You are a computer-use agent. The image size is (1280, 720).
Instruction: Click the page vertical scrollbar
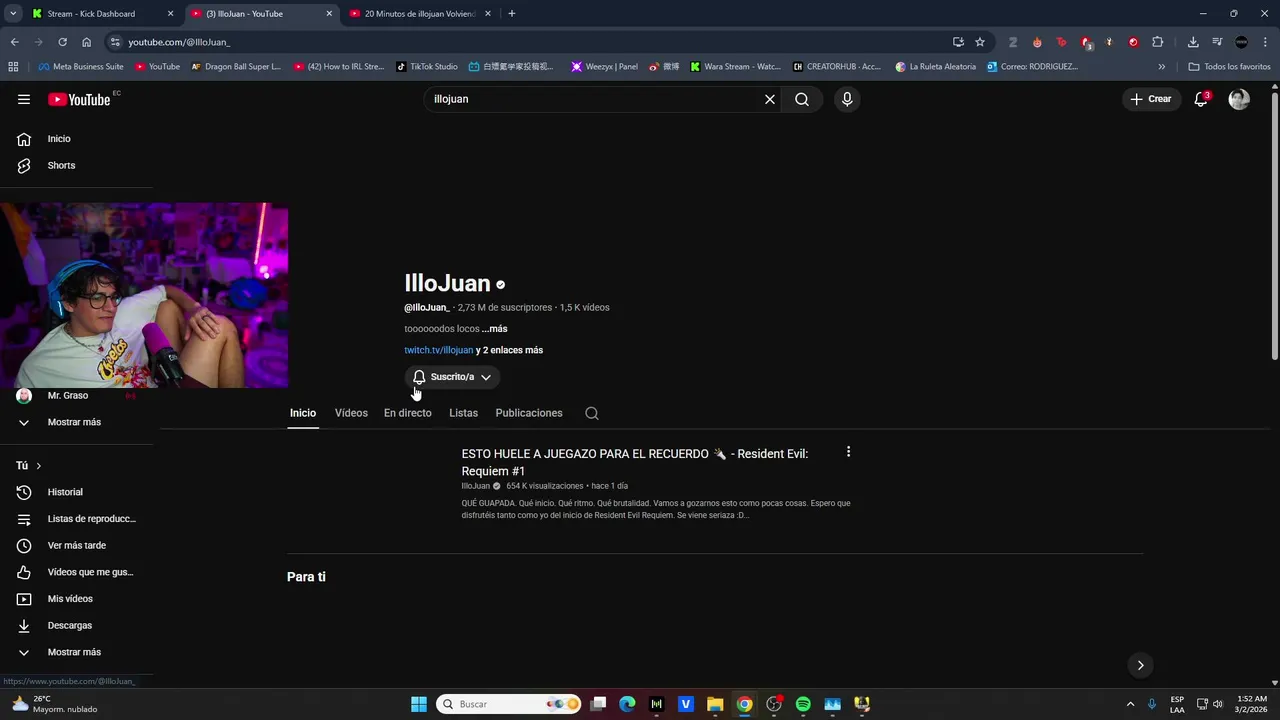(1274, 225)
